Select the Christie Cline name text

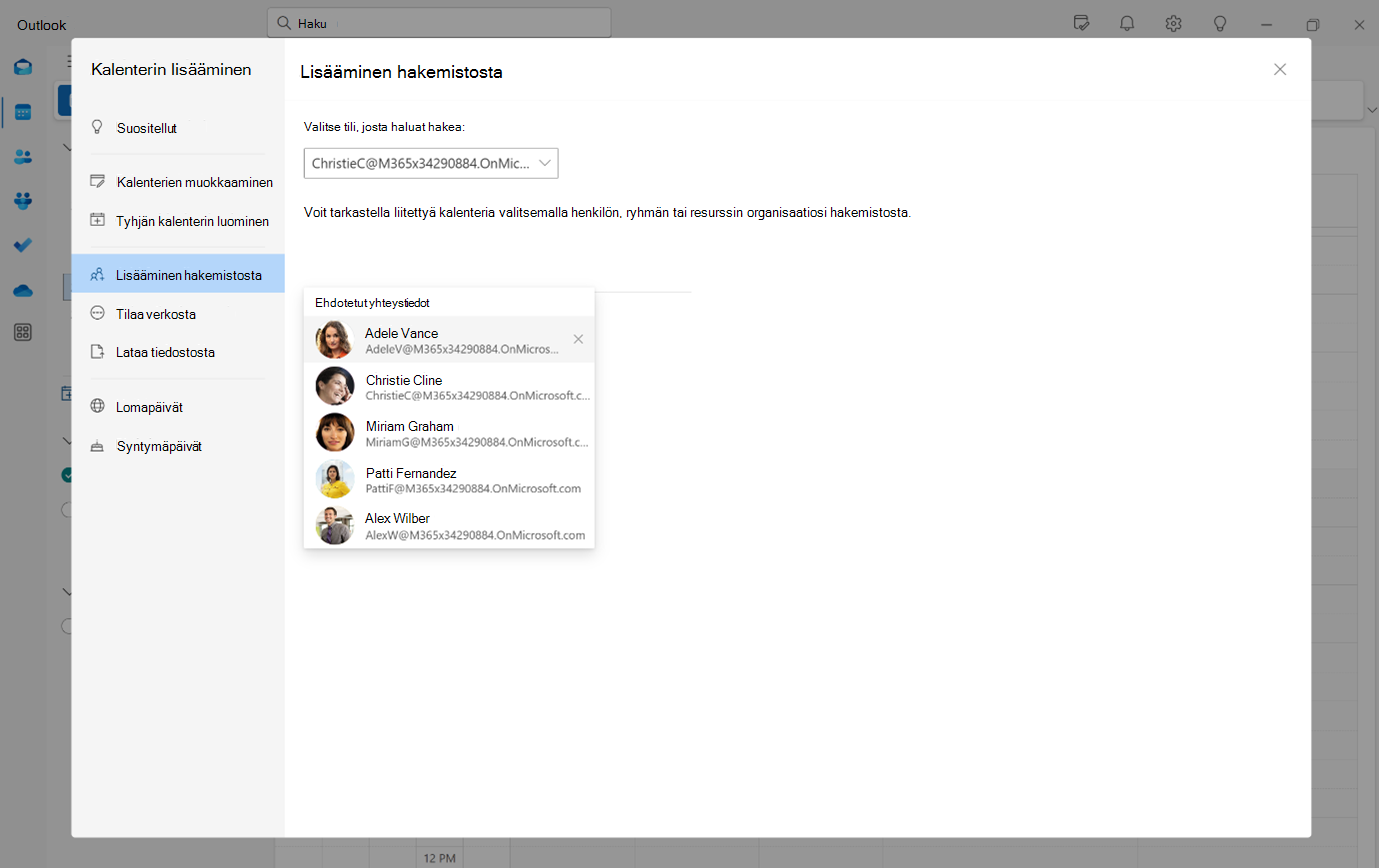404,380
